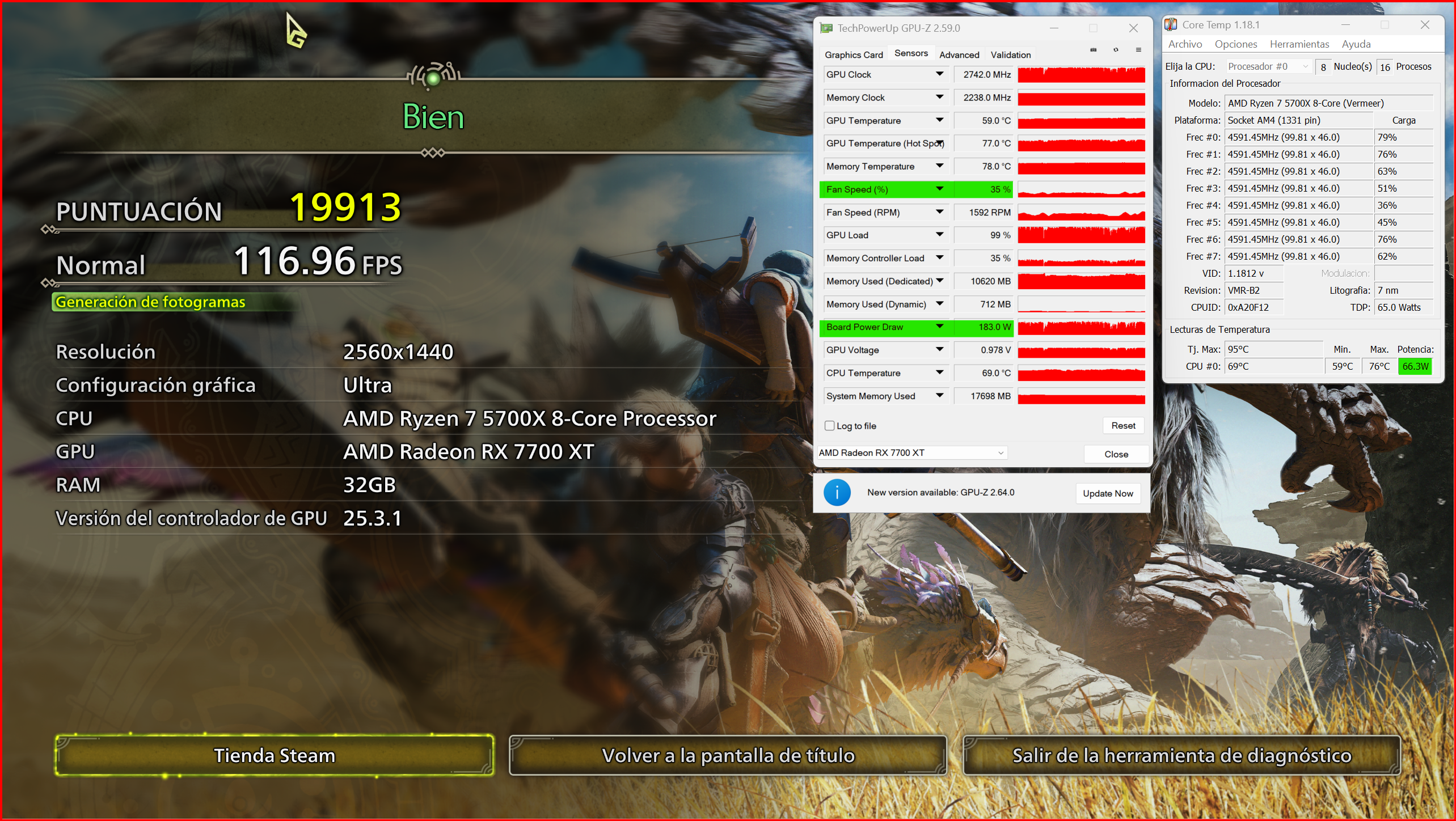This screenshot has width=1456, height=821.
Task: Take a GPU-Z screenshot with camera icon
Action: (x=1093, y=50)
